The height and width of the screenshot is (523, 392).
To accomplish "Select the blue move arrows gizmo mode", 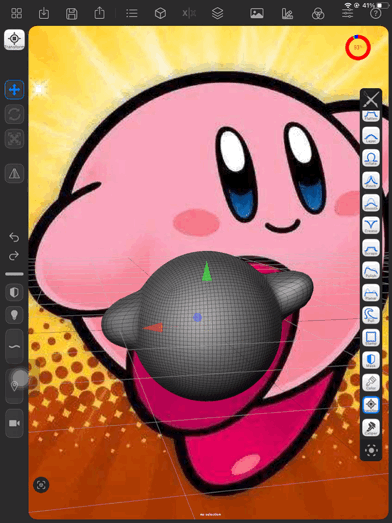I will tap(14, 90).
